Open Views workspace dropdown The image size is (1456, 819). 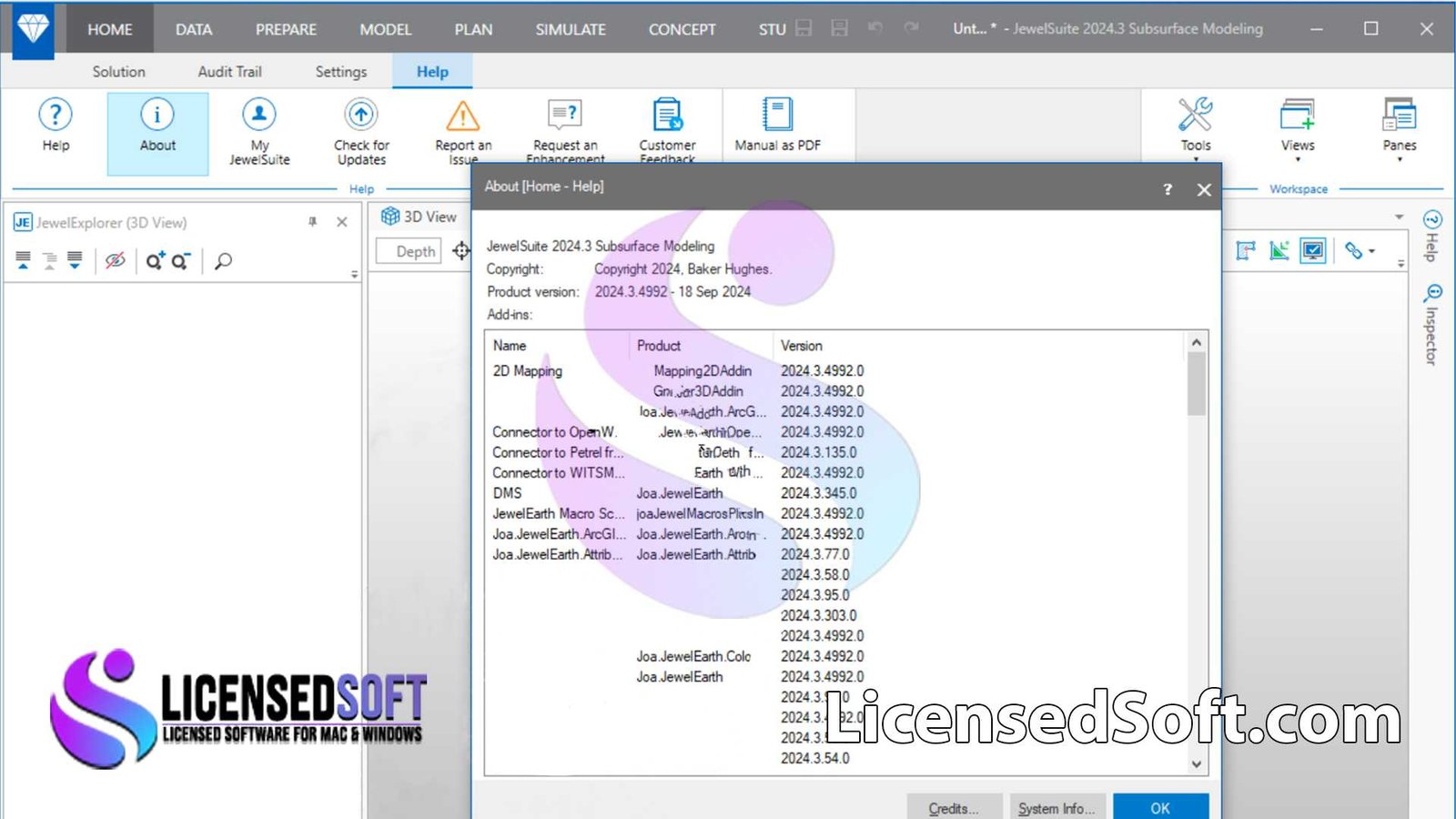1297,129
